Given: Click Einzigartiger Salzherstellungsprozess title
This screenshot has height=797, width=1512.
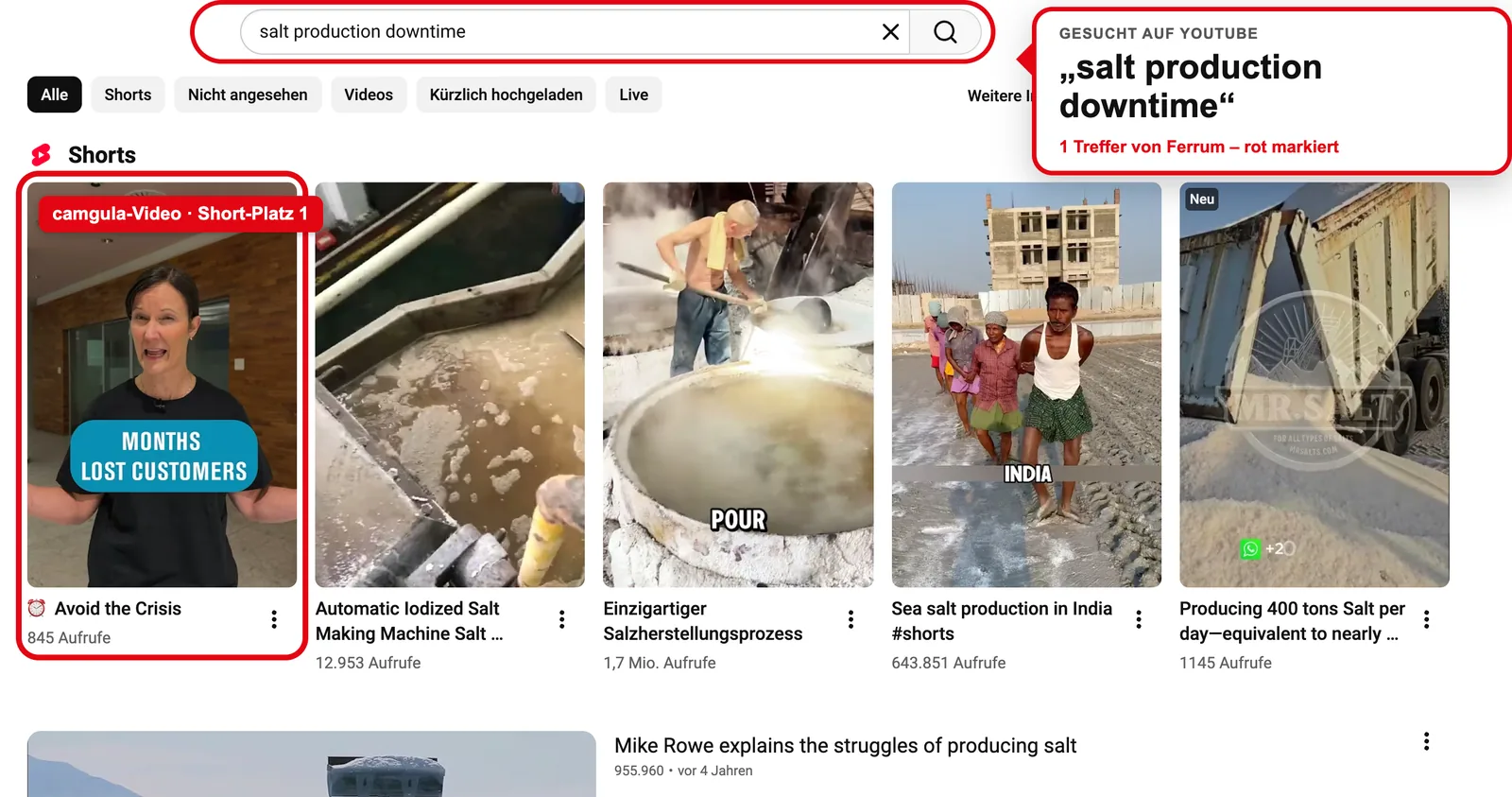Looking at the screenshot, I should pos(703,621).
